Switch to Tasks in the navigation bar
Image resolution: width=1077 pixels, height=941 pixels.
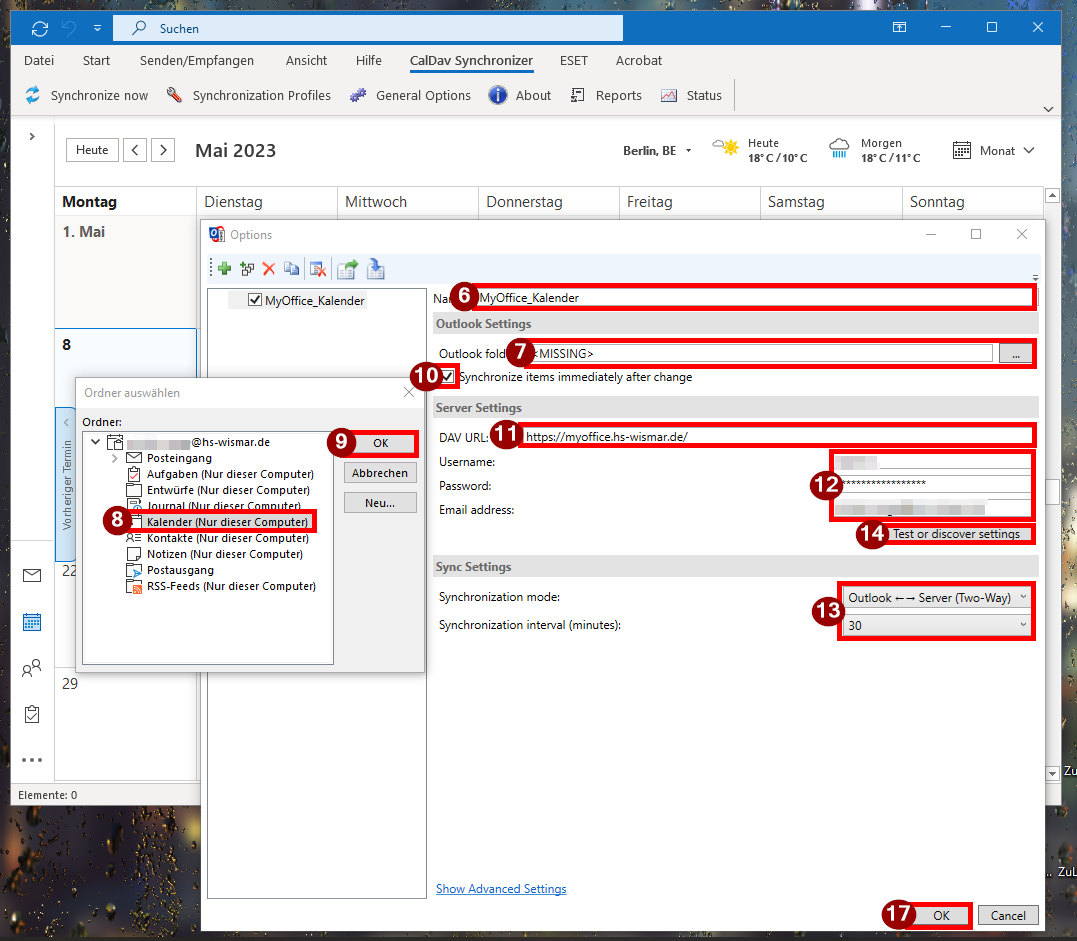pyautogui.click(x=32, y=714)
